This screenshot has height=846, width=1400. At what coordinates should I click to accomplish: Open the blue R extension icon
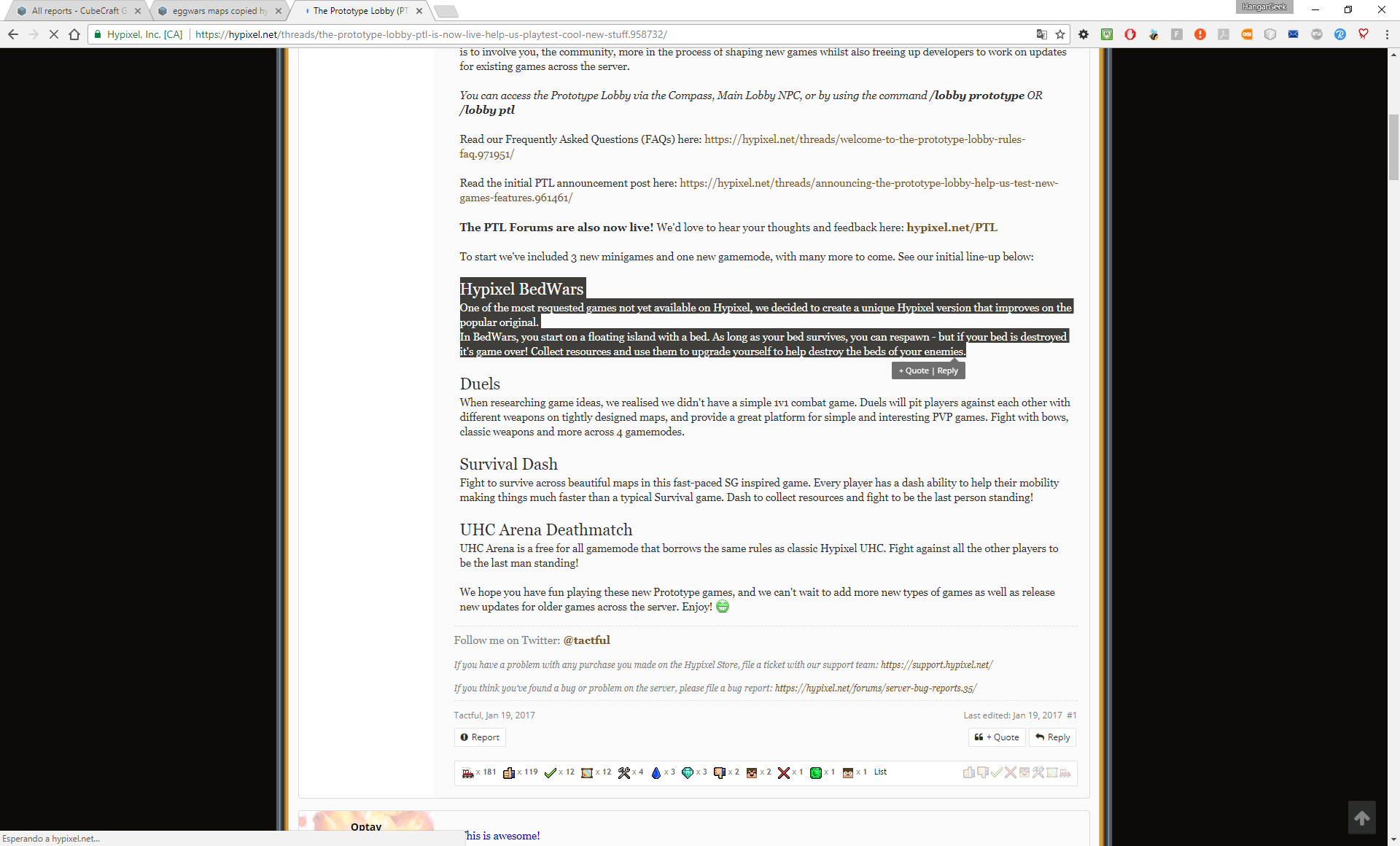[x=1340, y=34]
